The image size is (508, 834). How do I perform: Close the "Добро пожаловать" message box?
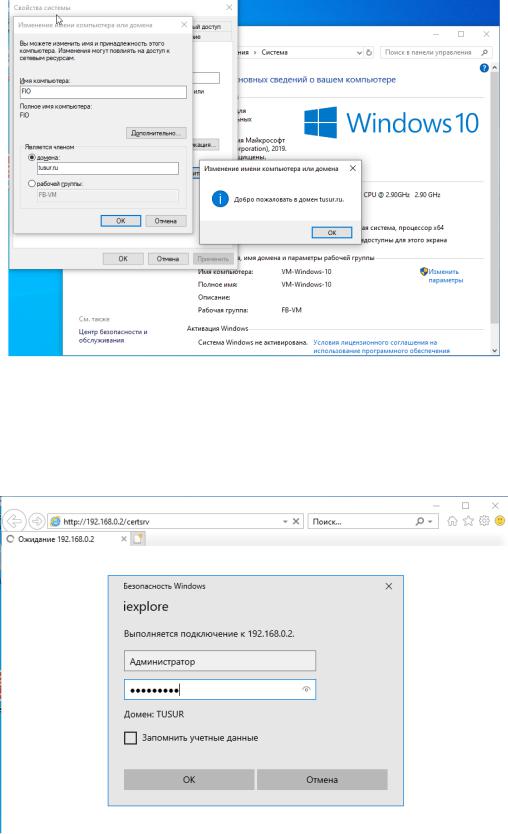353,168
